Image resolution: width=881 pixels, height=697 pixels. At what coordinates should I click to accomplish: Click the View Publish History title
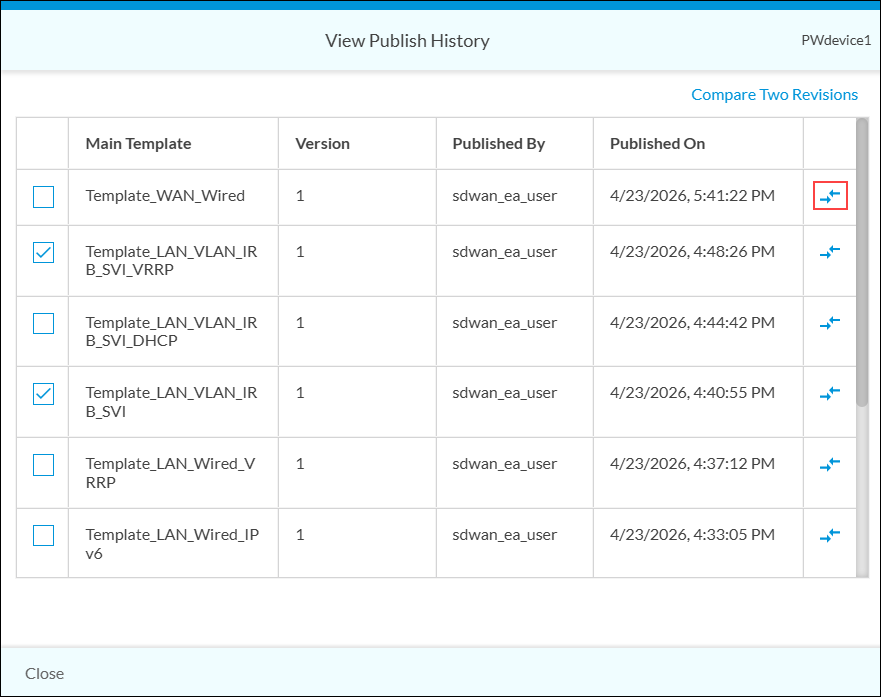point(407,40)
